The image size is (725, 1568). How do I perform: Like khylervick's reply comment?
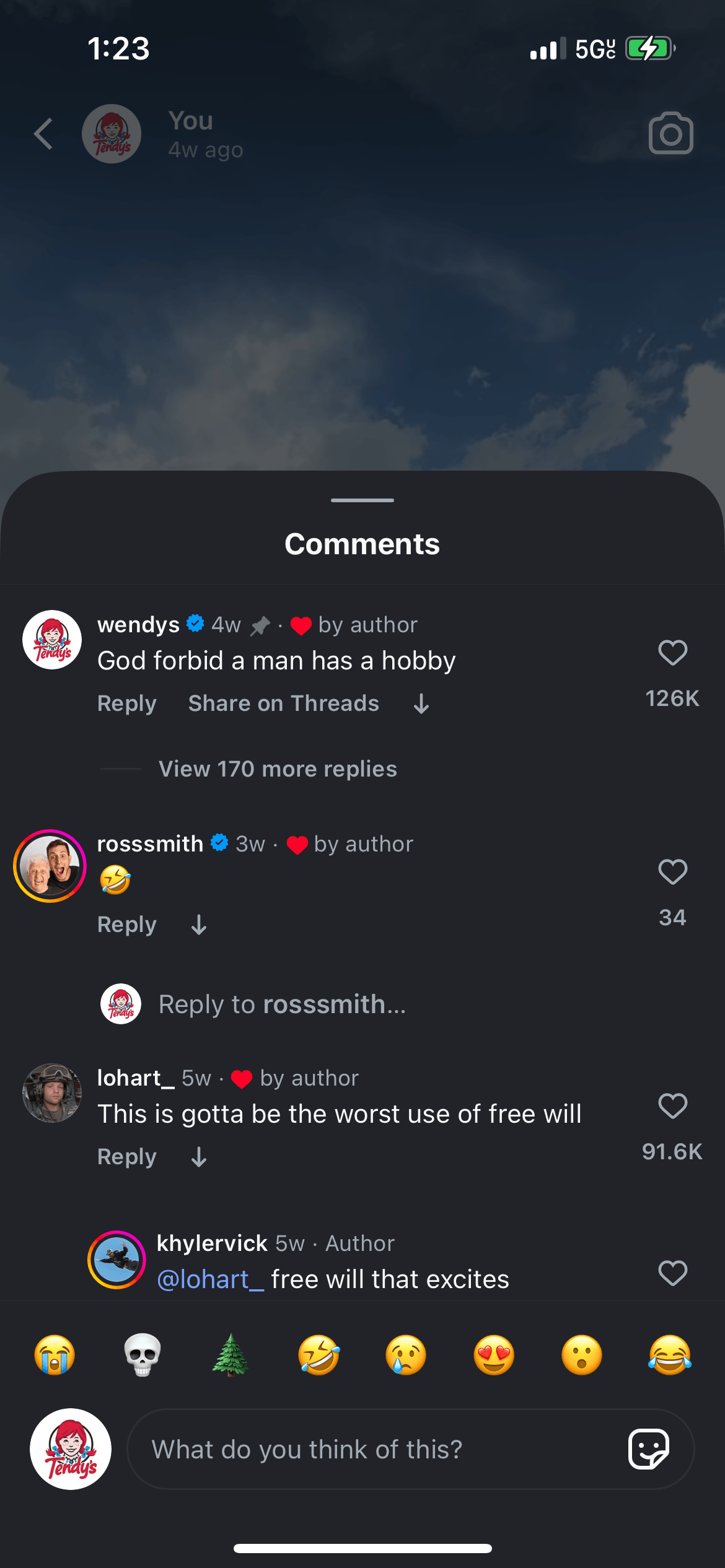(672, 1273)
